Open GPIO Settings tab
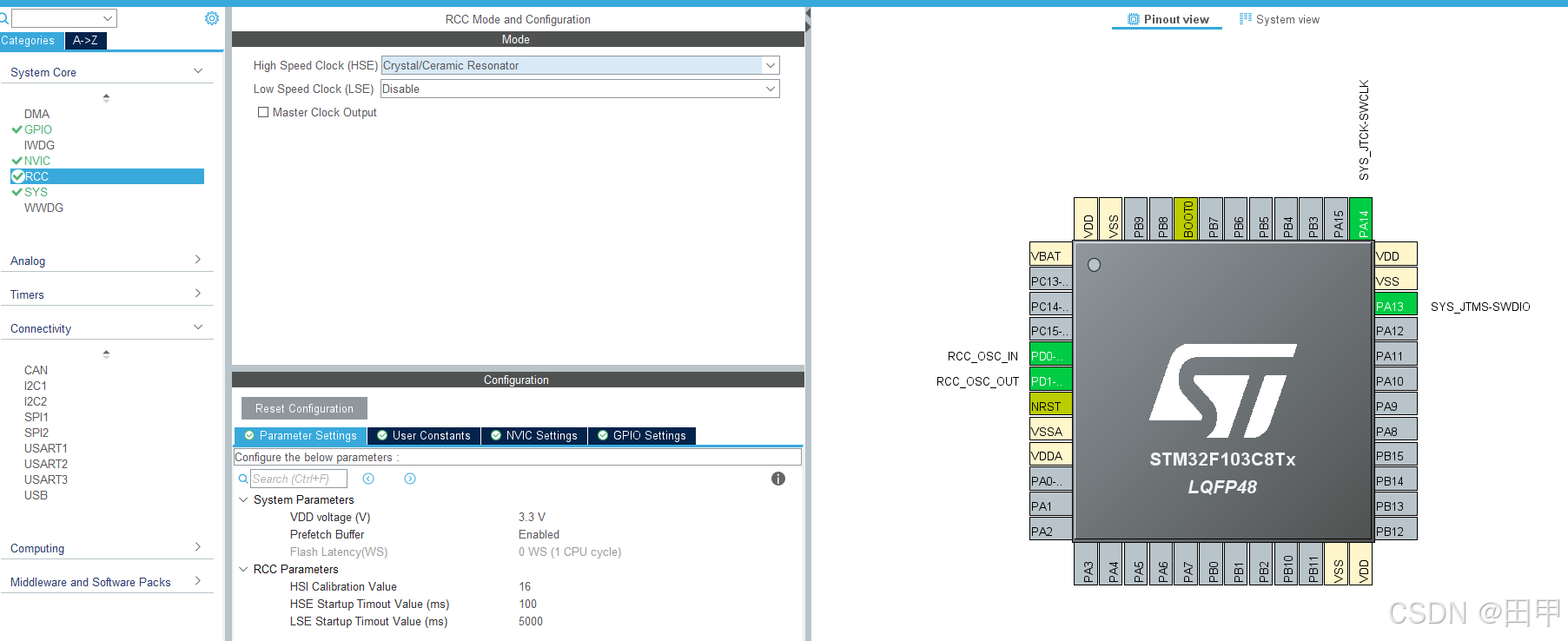1568x641 pixels. [642, 436]
